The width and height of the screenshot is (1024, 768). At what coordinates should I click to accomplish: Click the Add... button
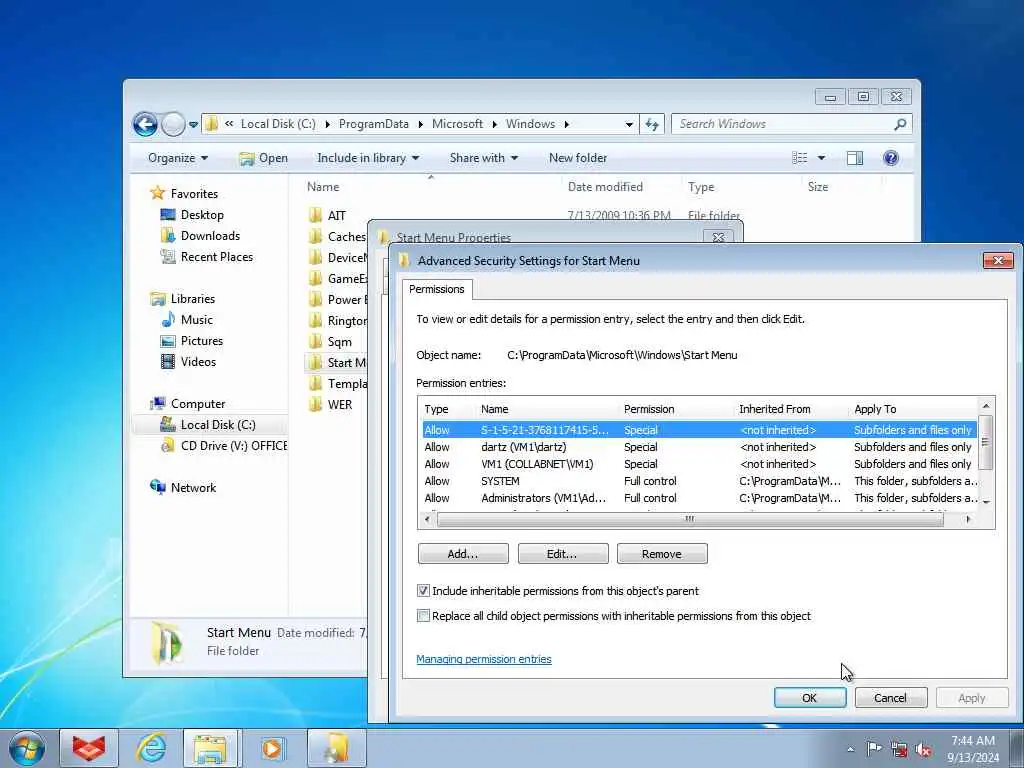(463, 554)
